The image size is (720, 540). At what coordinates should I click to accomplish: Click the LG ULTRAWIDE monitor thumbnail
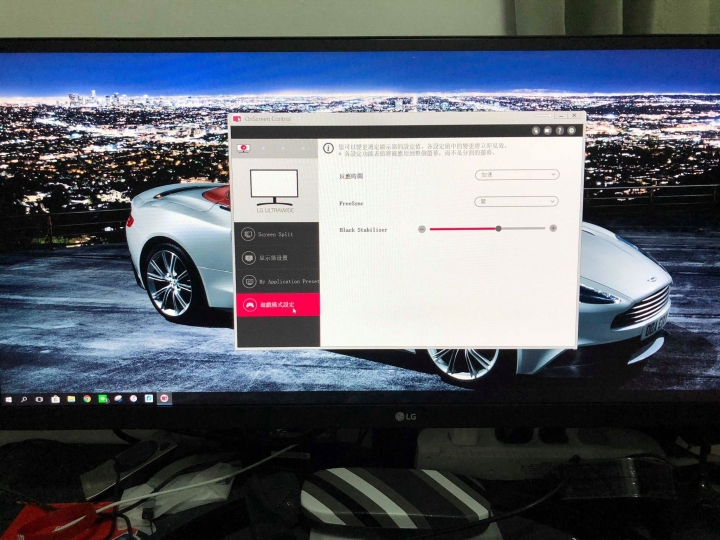click(x=274, y=187)
